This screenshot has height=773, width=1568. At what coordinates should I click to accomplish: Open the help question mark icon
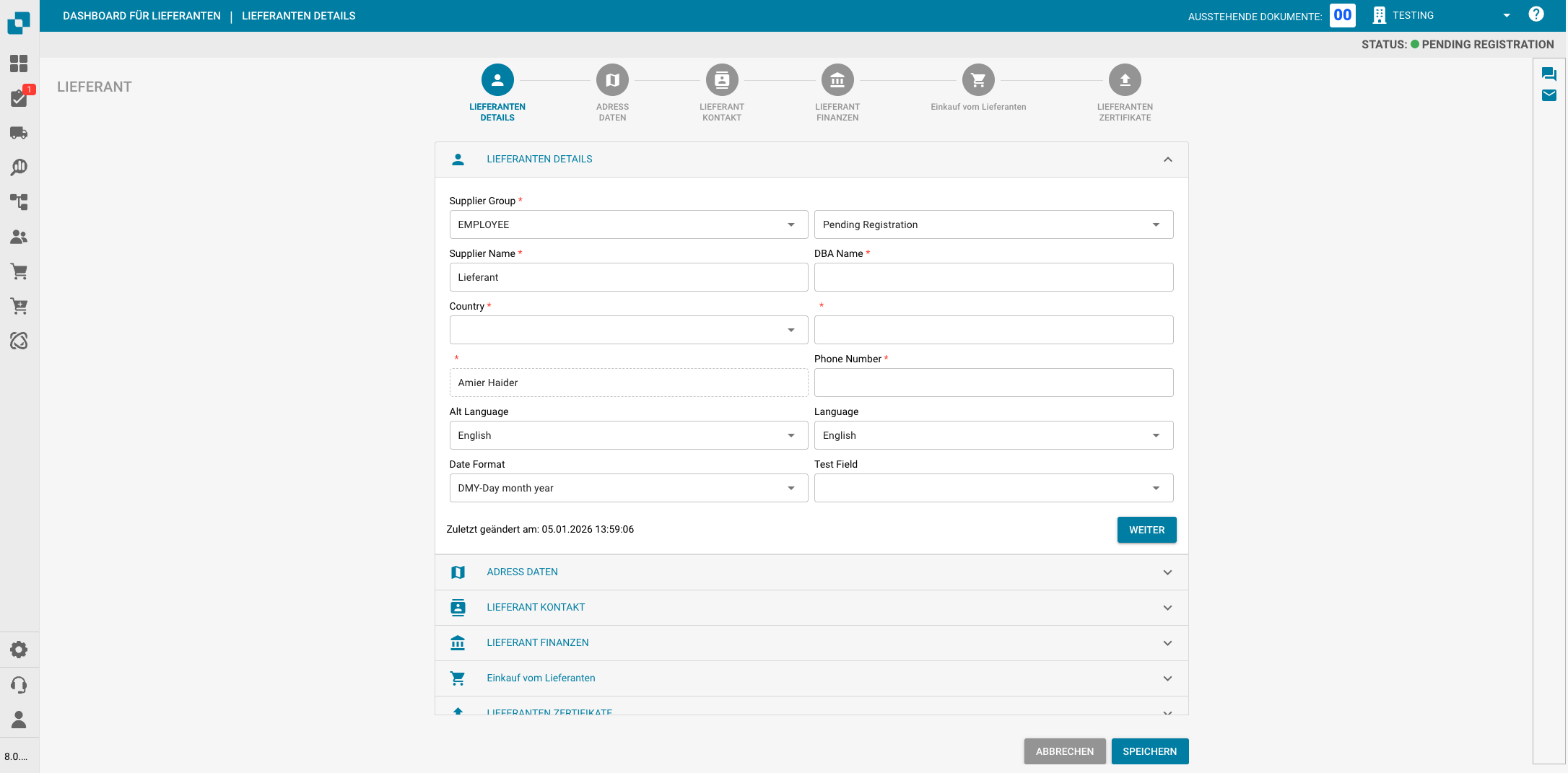(1536, 14)
